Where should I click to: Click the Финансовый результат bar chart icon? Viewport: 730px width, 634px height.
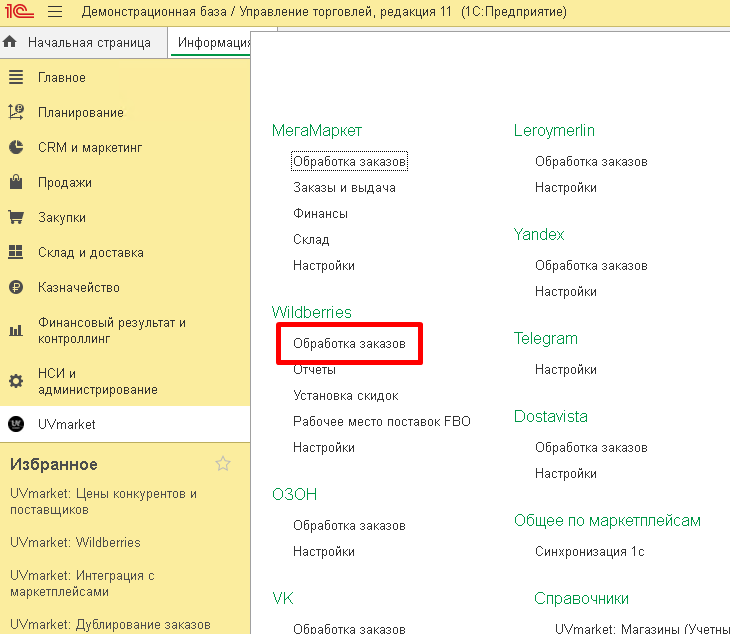[16, 330]
